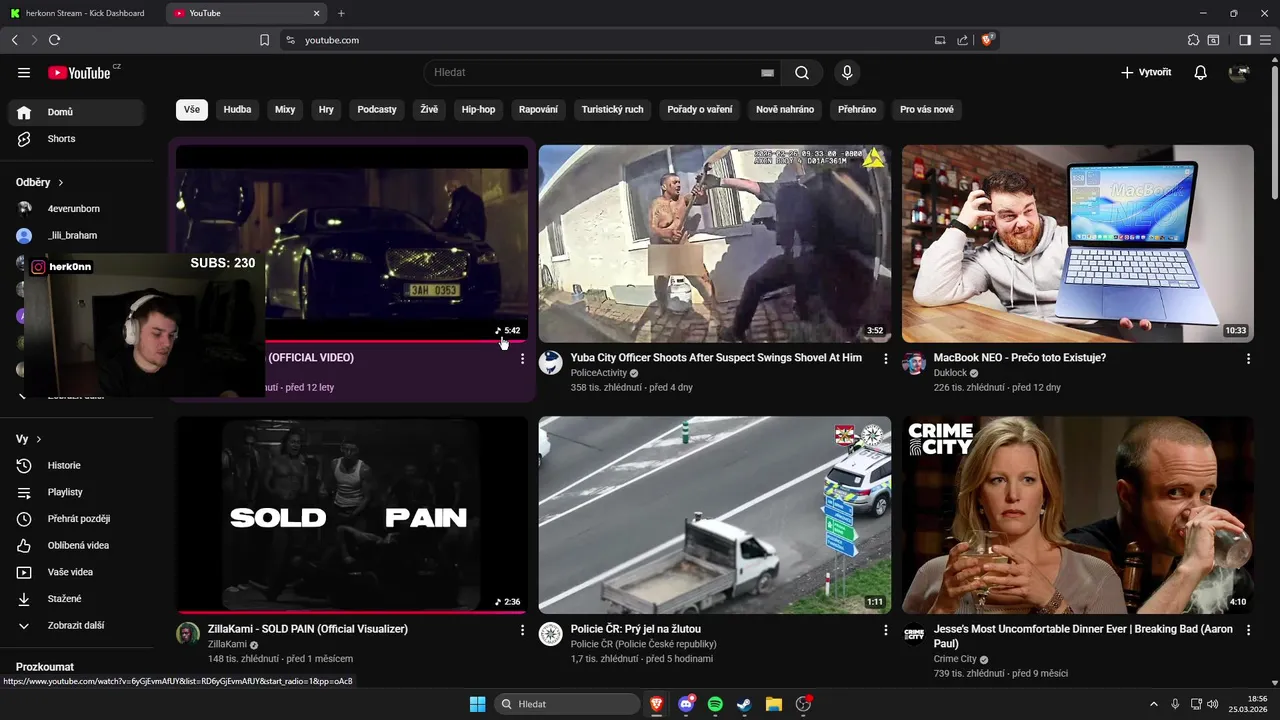Image resolution: width=1280 pixels, height=720 pixels.
Task: Expand the Odběry section header
Action: pyautogui.click(x=40, y=182)
